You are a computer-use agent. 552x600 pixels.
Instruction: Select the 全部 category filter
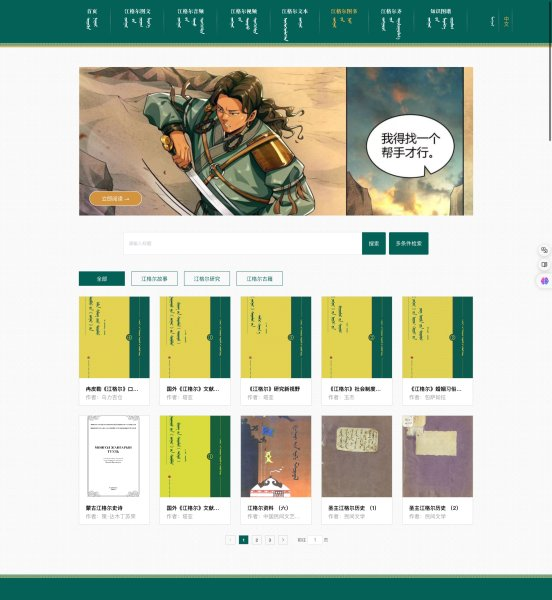102,279
